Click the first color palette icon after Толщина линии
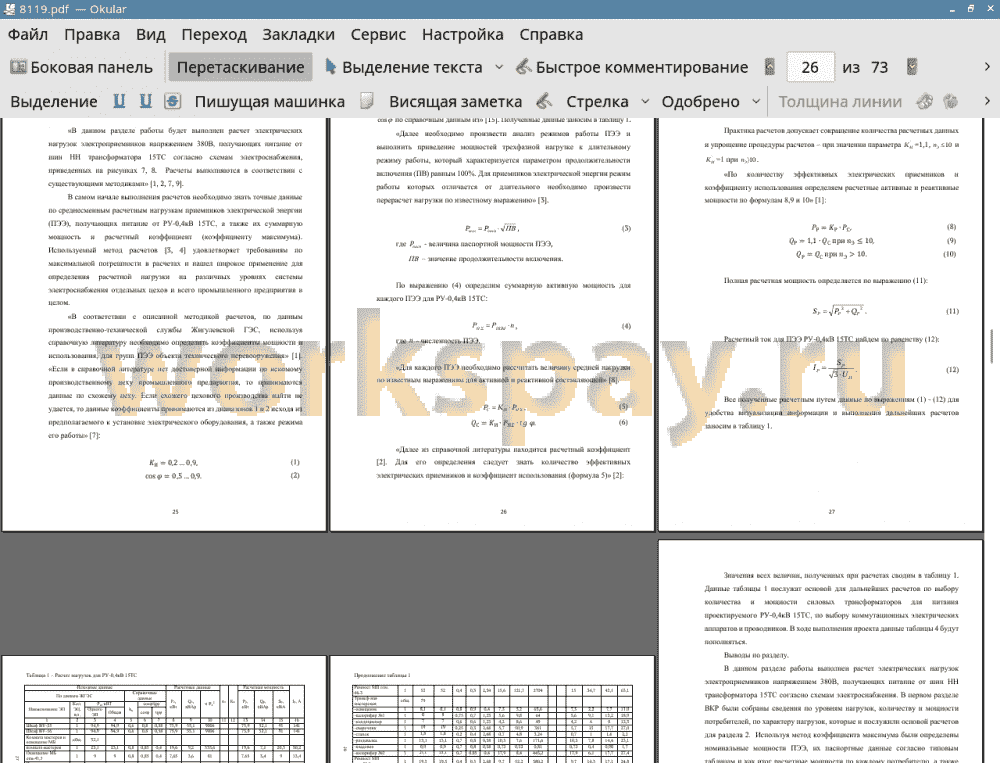Image resolution: width=1000 pixels, height=763 pixels. click(x=925, y=101)
